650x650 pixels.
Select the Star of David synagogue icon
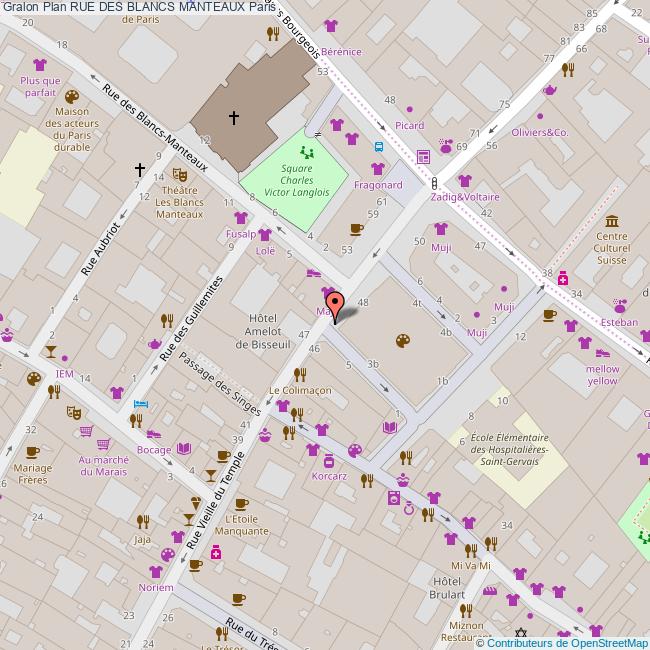[519, 633]
